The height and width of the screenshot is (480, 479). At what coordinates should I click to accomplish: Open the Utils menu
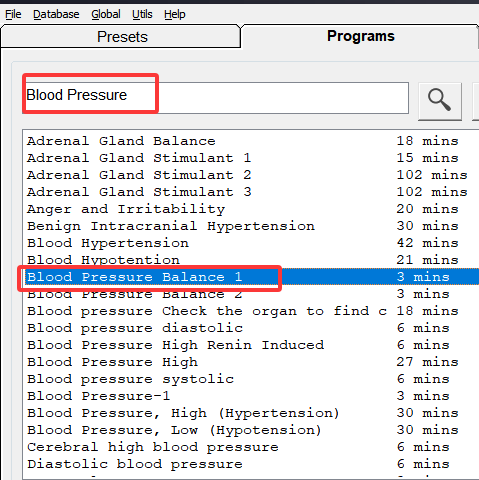click(142, 14)
